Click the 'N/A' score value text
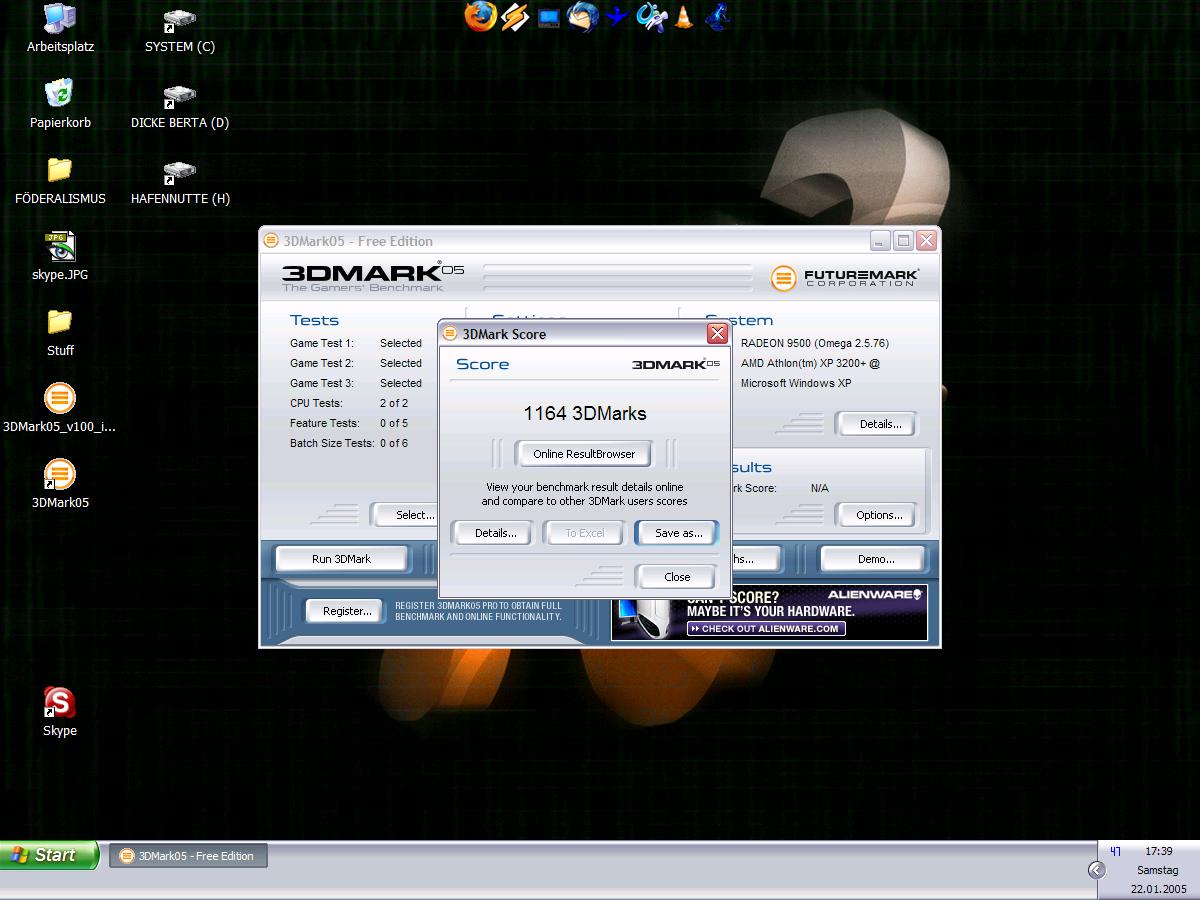The width and height of the screenshot is (1200, 900). [x=819, y=488]
